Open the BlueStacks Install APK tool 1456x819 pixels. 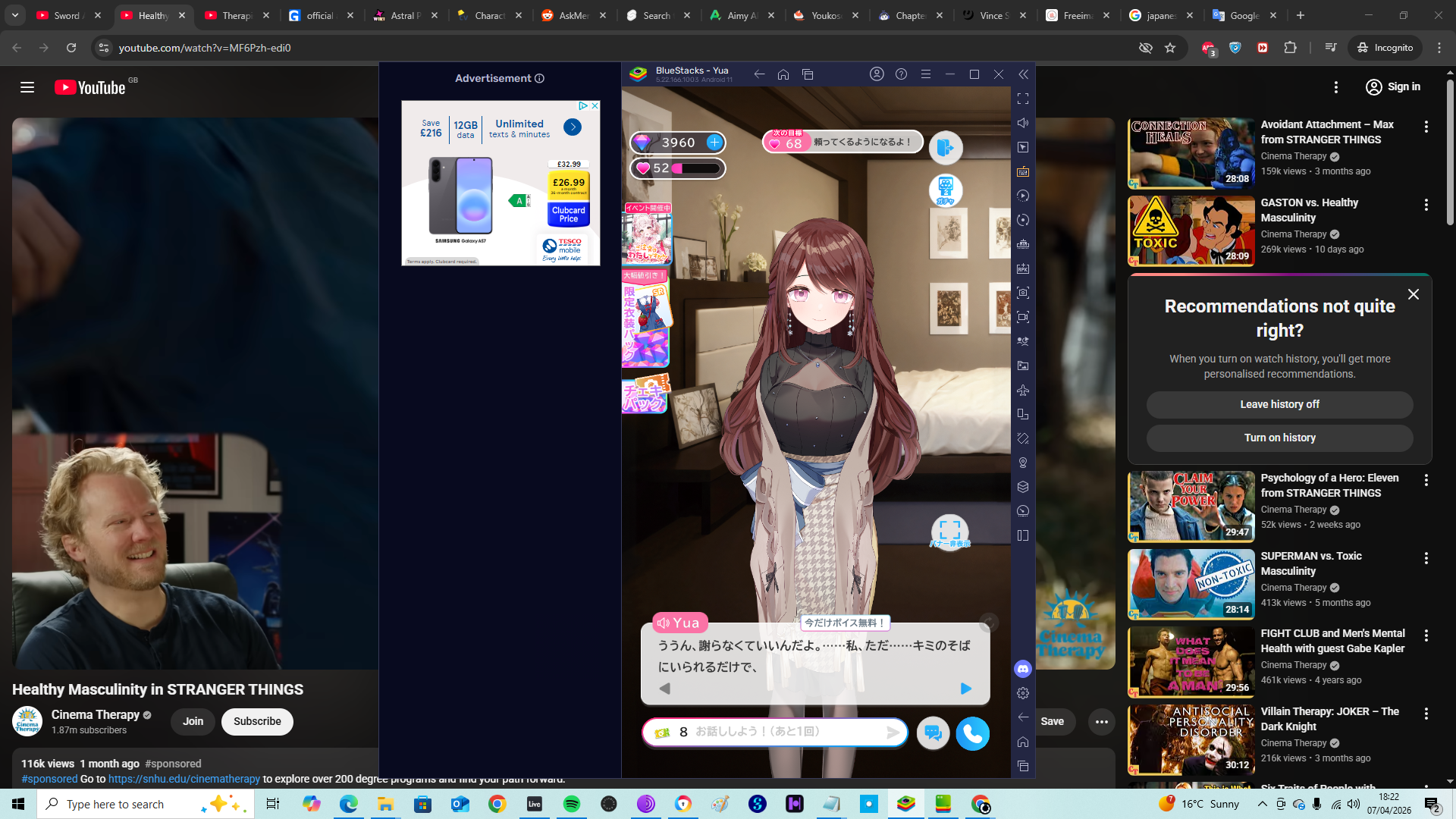(x=1023, y=268)
